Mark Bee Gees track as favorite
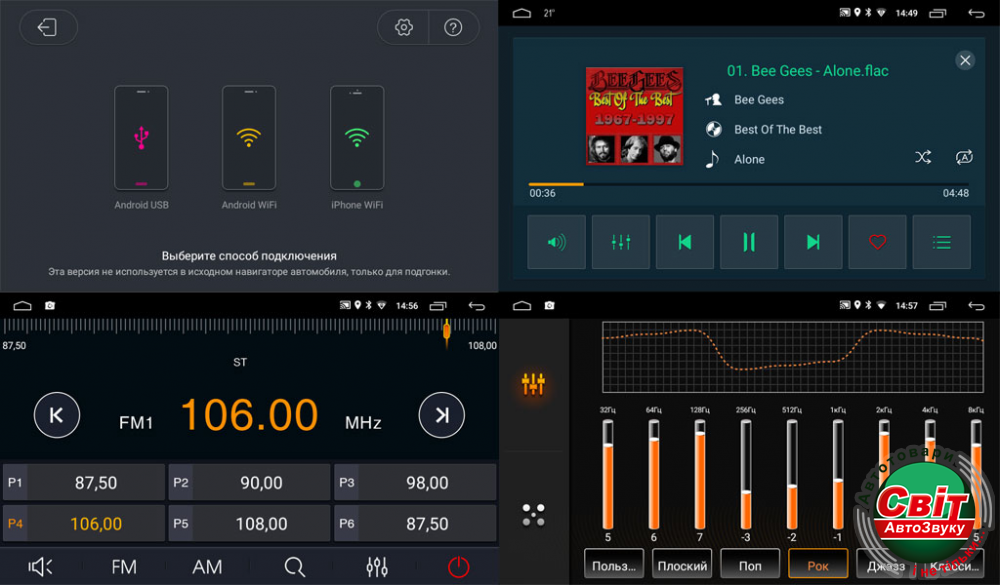1000x585 pixels. click(x=877, y=242)
